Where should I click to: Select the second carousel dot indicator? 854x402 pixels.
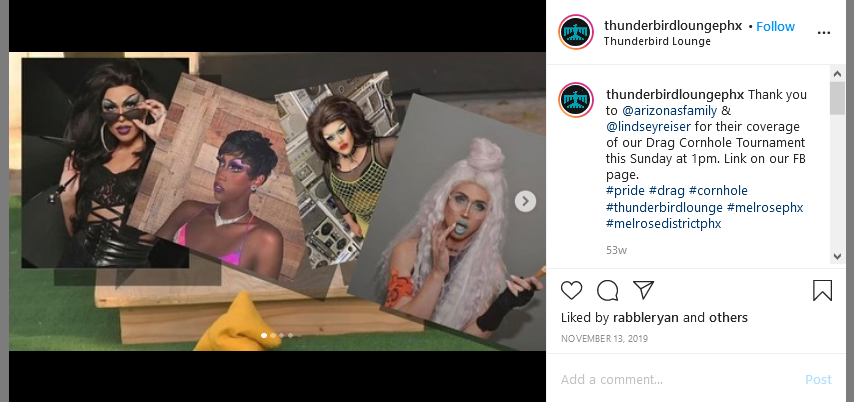pos(273,336)
